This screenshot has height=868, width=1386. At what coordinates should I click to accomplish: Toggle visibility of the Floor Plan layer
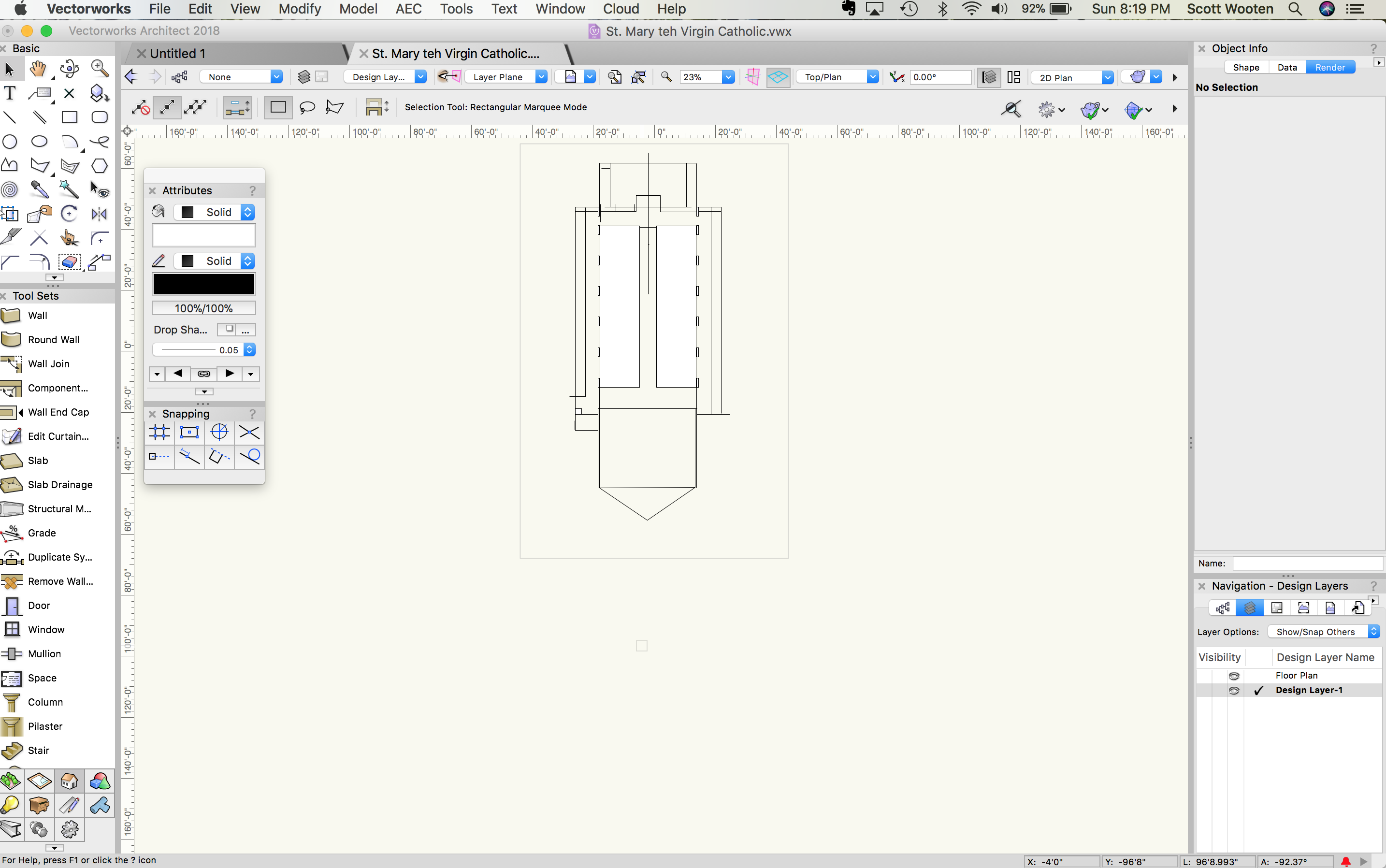1233,676
